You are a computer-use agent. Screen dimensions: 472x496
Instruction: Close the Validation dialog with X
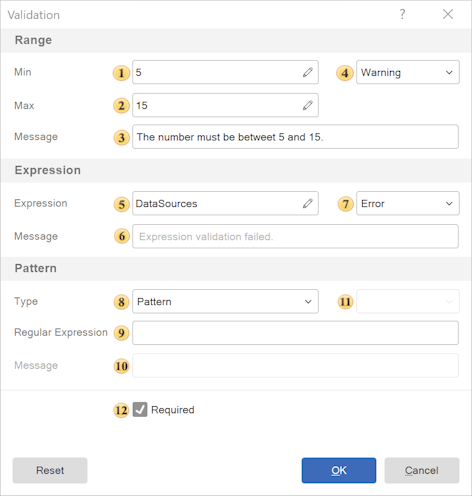click(x=448, y=14)
